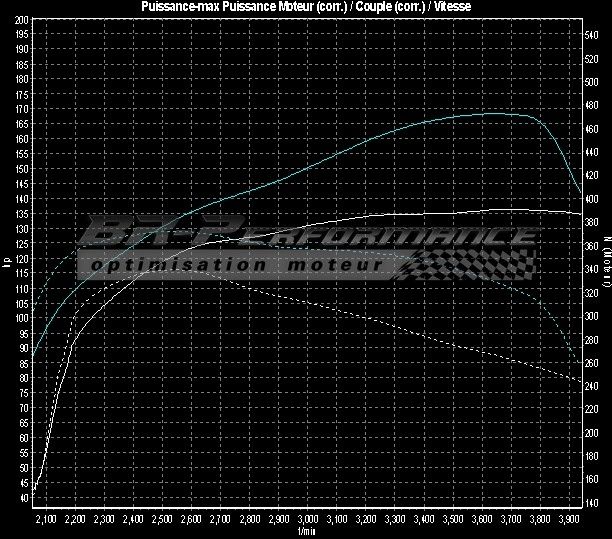Image resolution: width=612 pixels, height=539 pixels.
Task: Click the 3,000 tick on the rpm axis
Action: (x=308, y=520)
